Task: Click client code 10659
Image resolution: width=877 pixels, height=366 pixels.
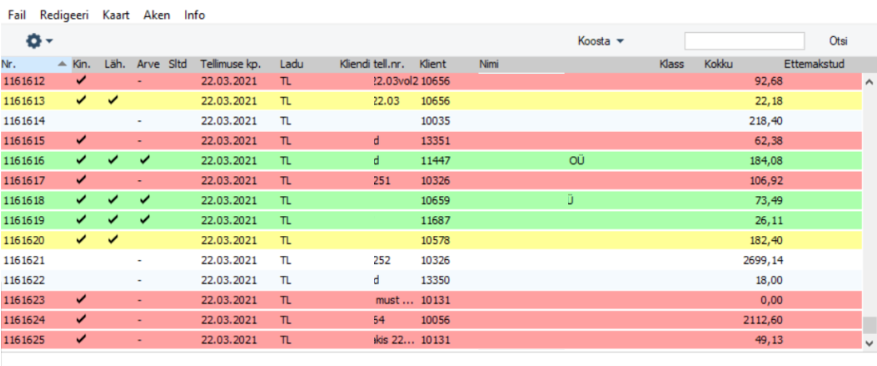Action: tap(435, 200)
